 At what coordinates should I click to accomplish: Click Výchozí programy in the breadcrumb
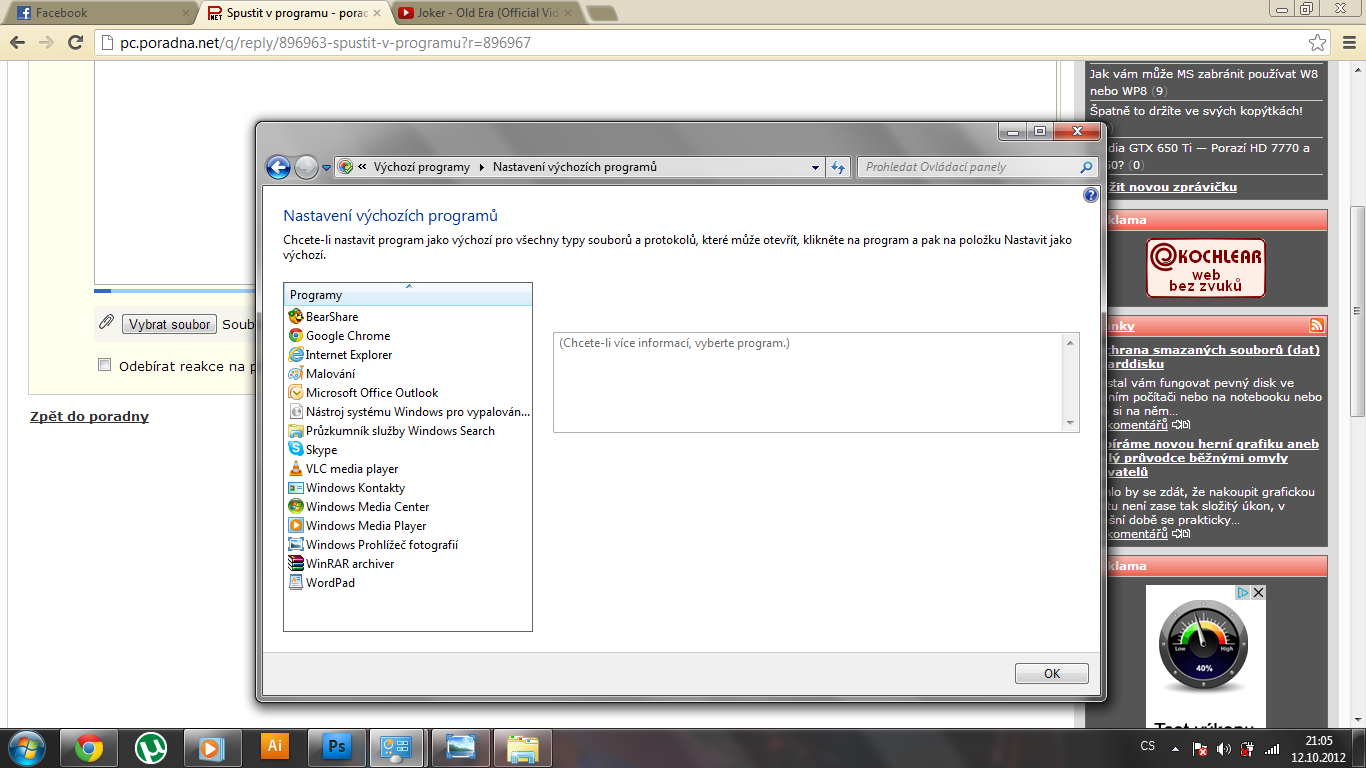pos(421,167)
